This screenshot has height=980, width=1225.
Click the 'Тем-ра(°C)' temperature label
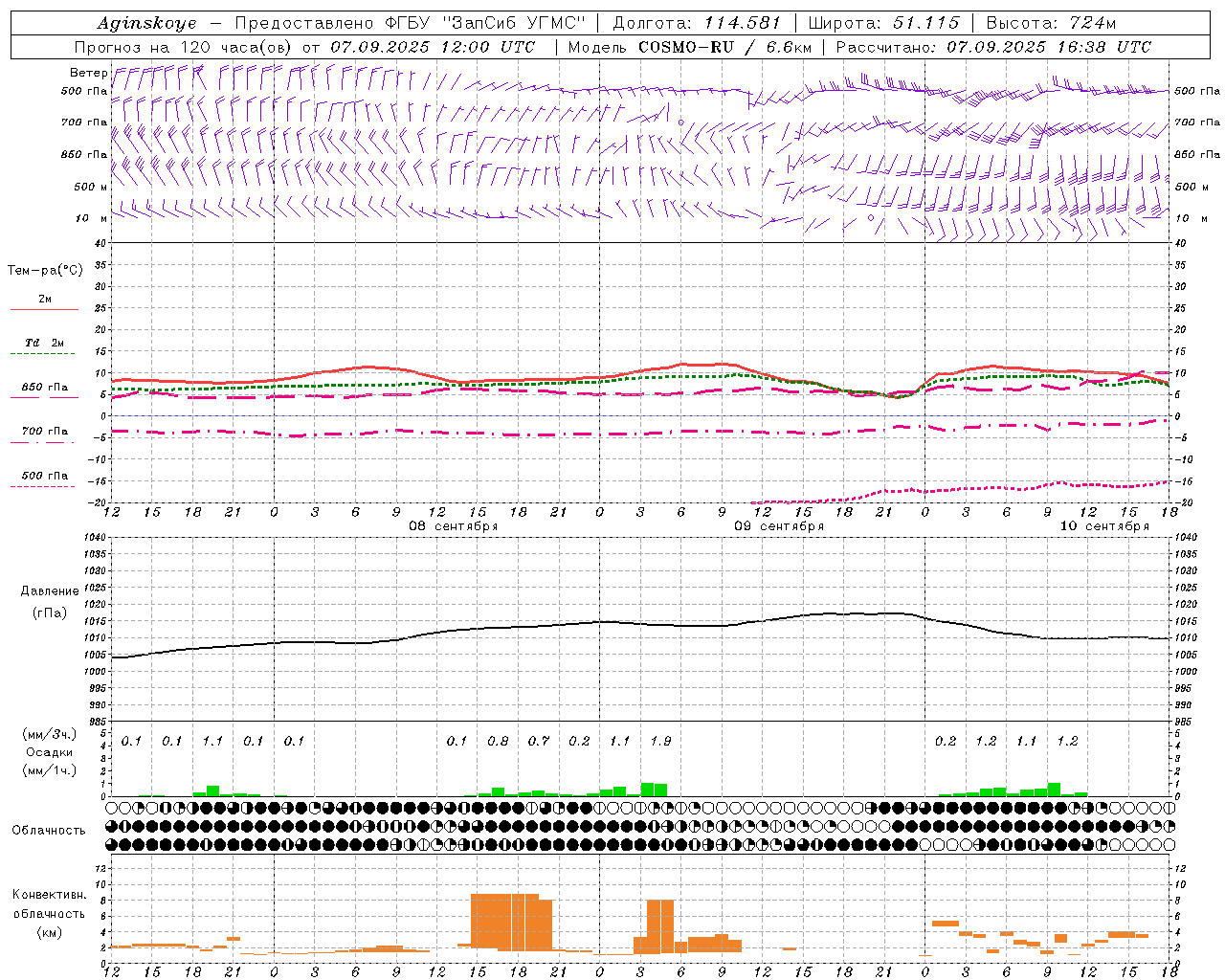tap(45, 271)
